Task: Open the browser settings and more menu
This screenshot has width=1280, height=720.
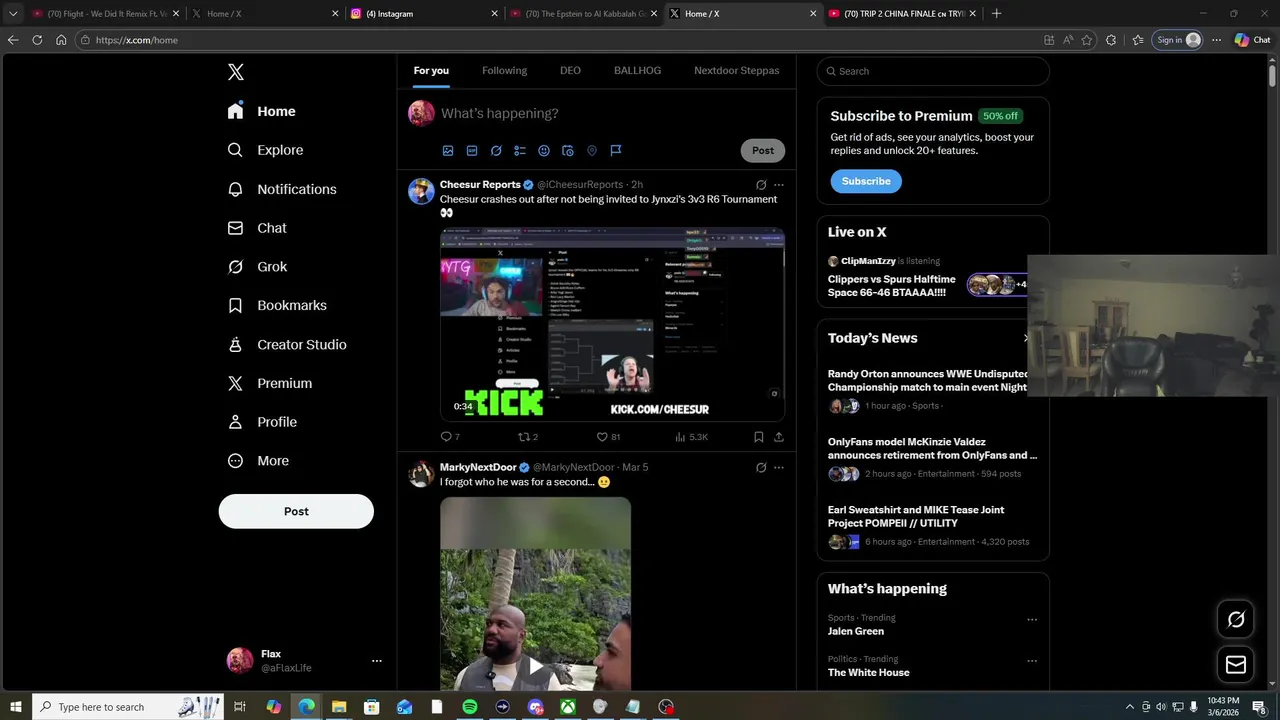Action: point(1216,40)
